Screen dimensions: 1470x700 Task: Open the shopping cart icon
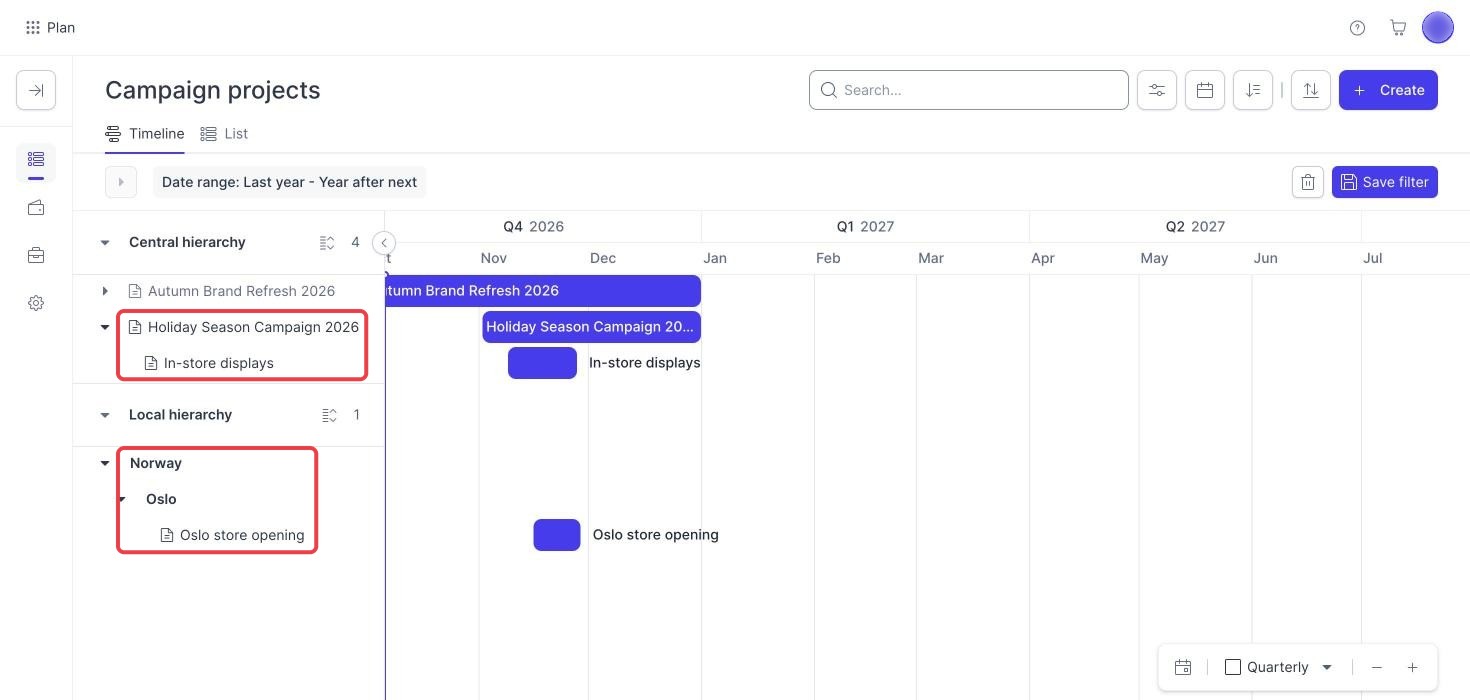point(1398,28)
